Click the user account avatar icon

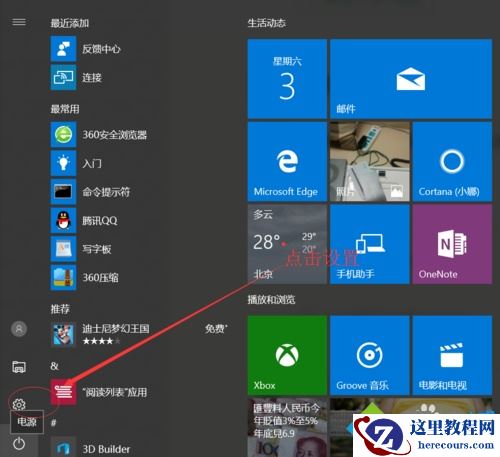(19, 329)
